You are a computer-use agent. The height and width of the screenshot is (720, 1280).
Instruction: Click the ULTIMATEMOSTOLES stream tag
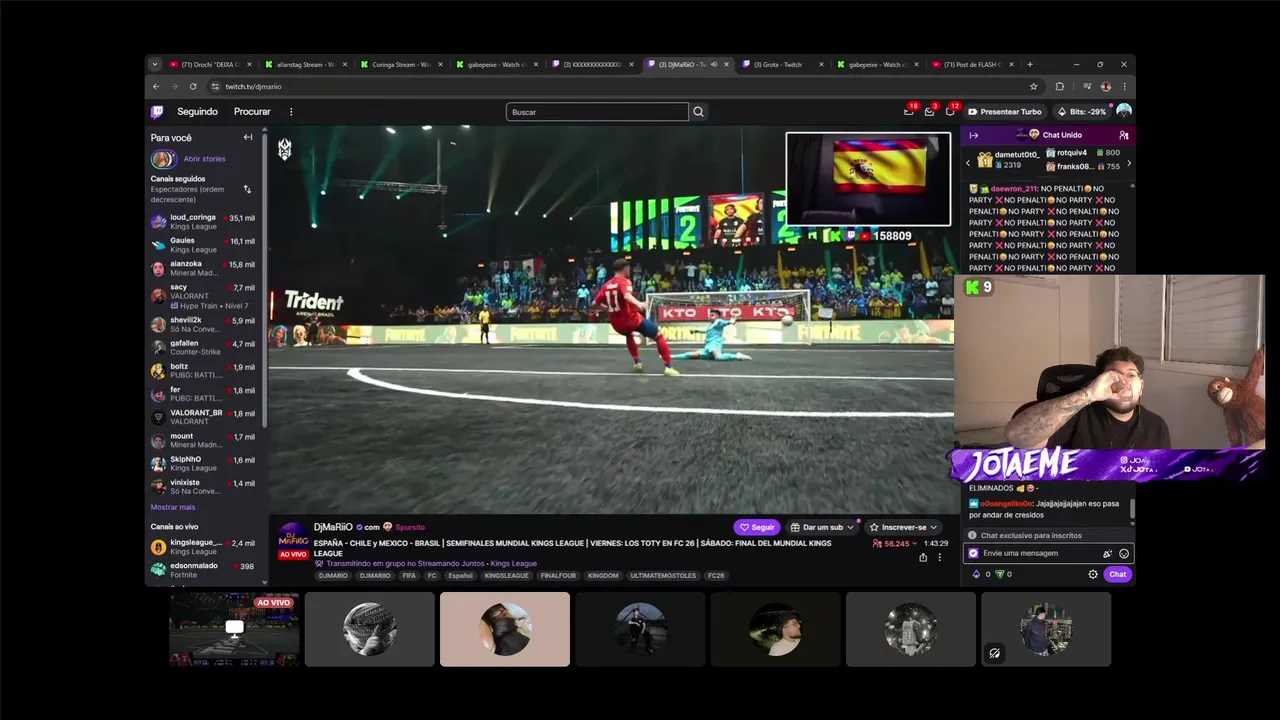[x=663, y=575]
